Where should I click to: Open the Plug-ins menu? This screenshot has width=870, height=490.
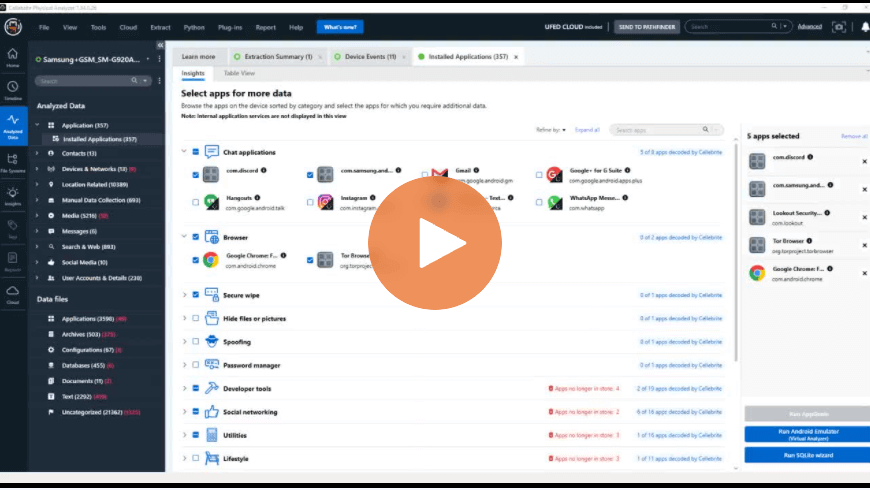point(230,27)
